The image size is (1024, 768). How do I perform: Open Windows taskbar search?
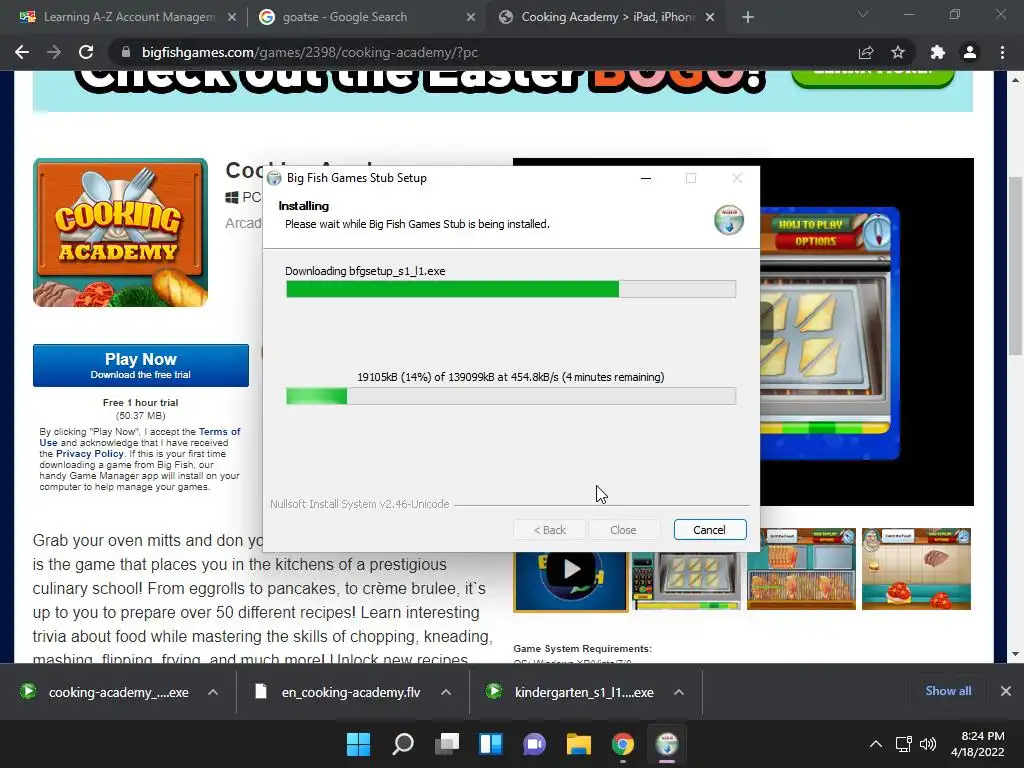[x=402, y=744]
